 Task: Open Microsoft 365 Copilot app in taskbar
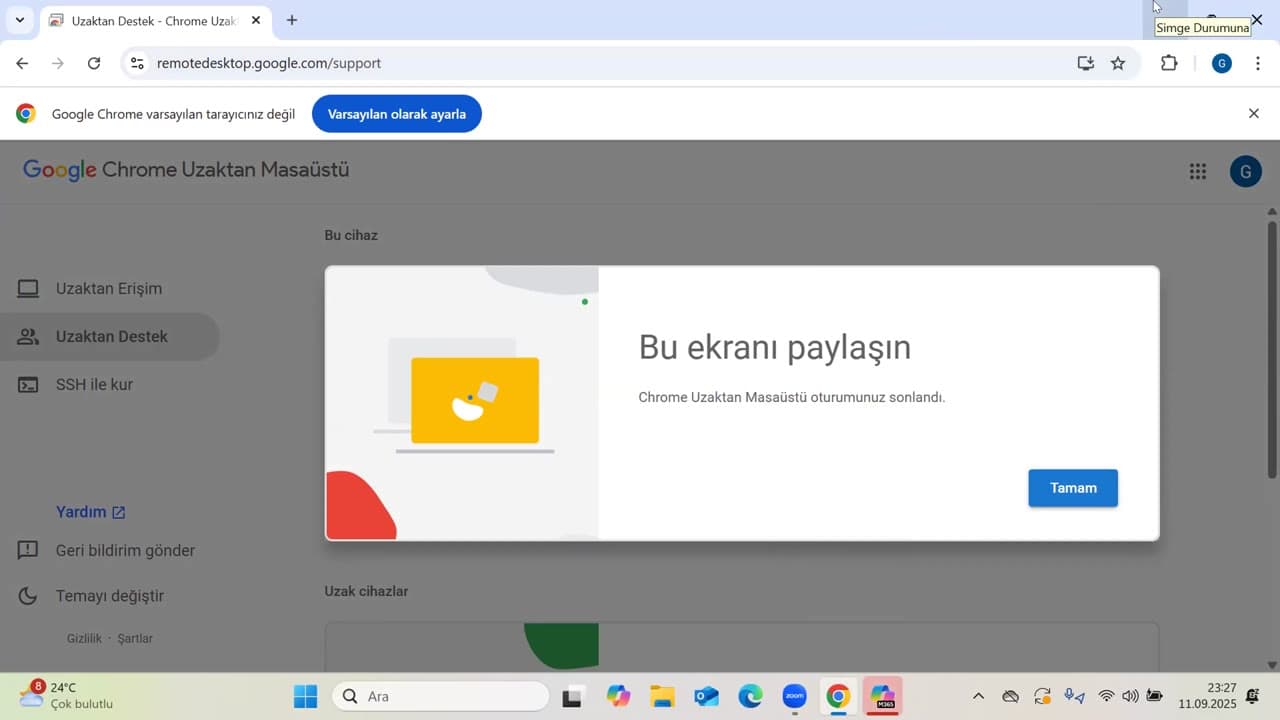[882, 696]
